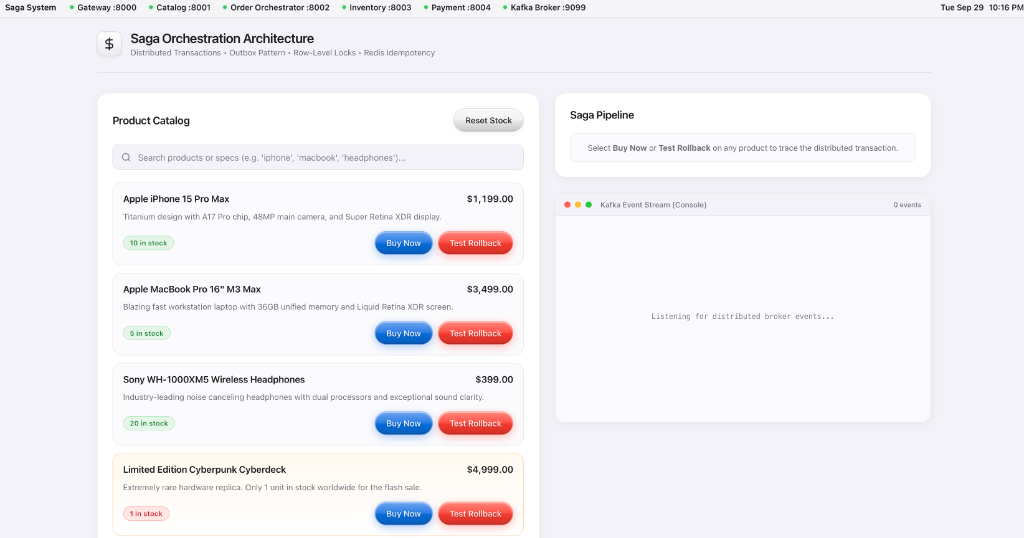Image resolution: width=1024 pixels, height=538 pixels.
Task: Click the $1,199.00 price
Action: tap(490, 199)
